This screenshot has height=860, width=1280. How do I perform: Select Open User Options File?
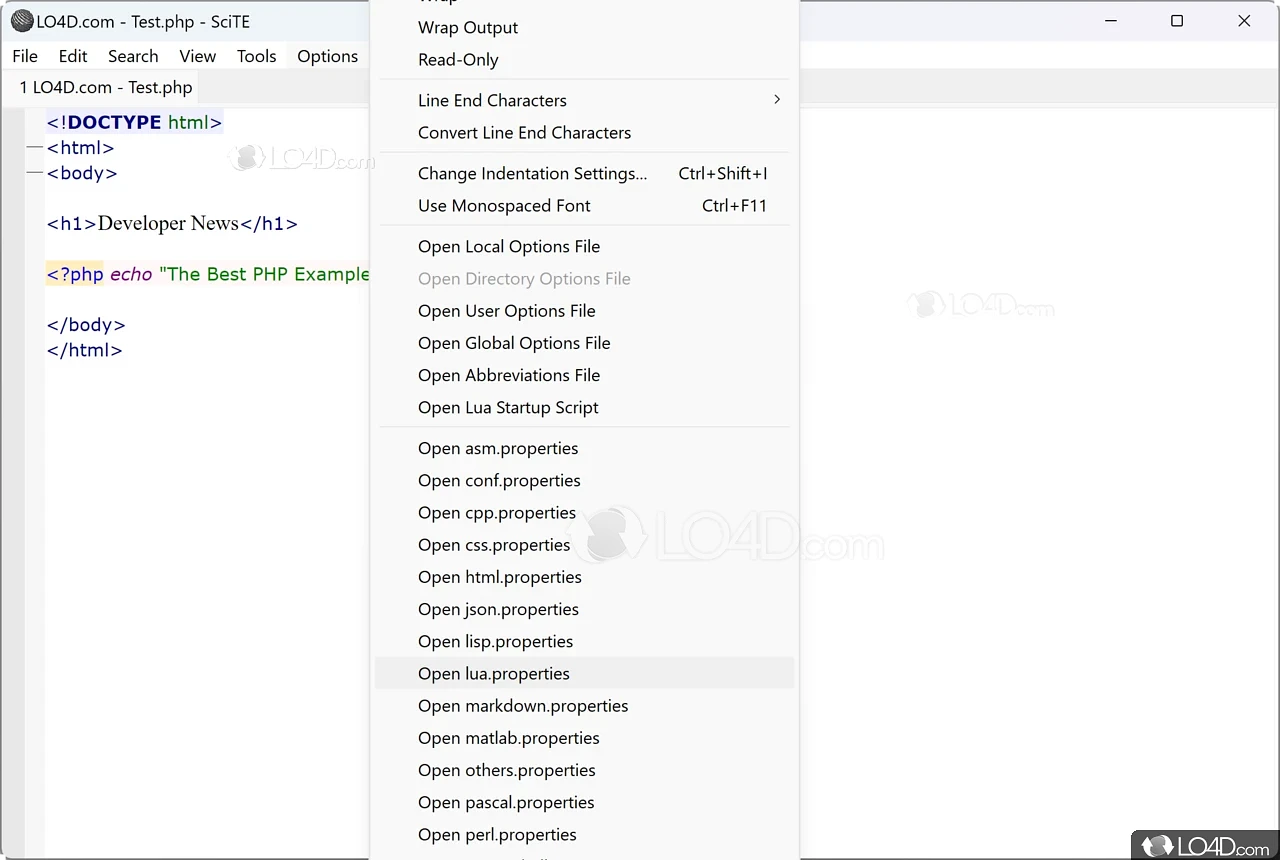(x=506, y=311)
